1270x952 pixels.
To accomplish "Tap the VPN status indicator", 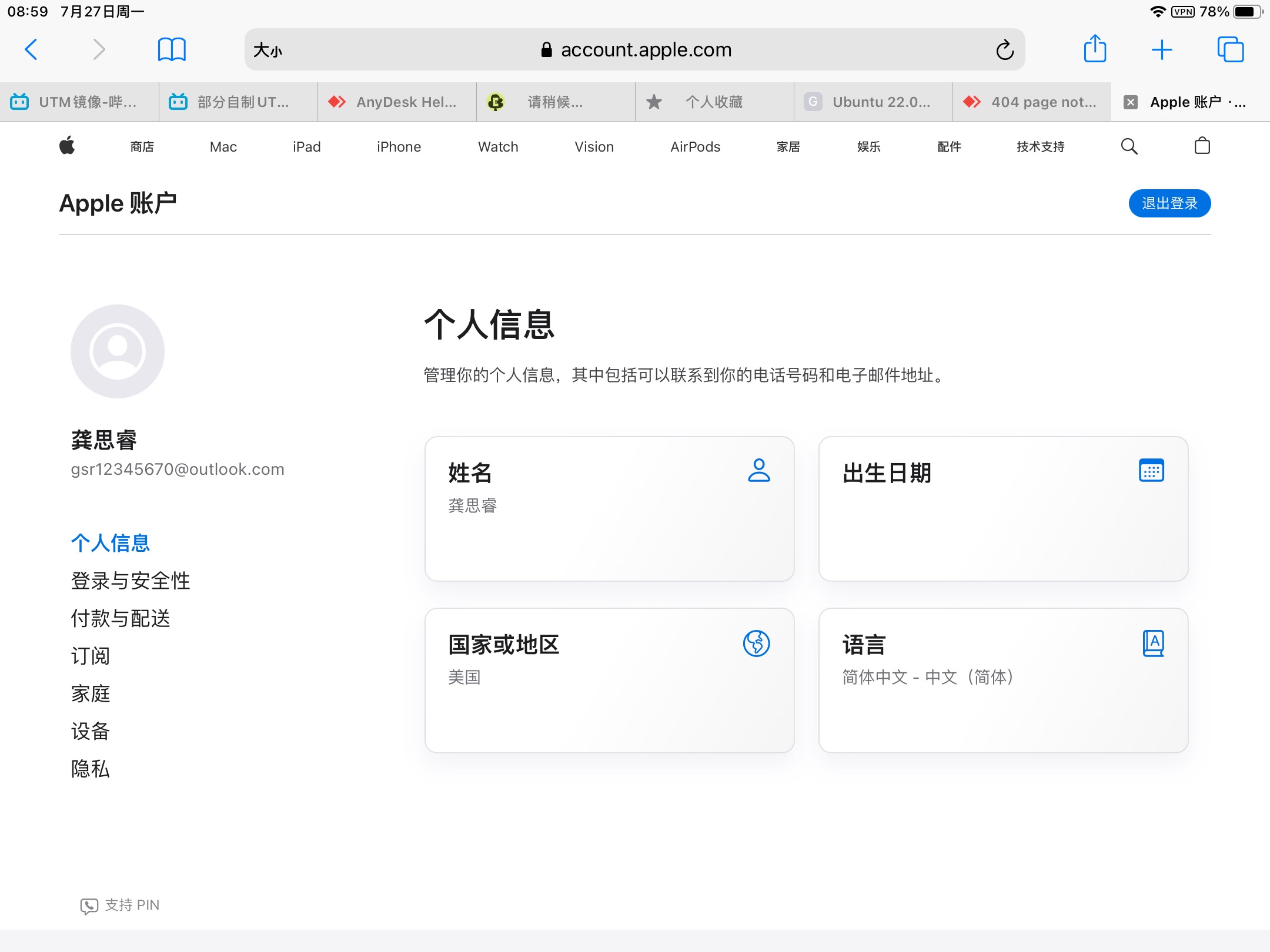I will coord(1183,12).
